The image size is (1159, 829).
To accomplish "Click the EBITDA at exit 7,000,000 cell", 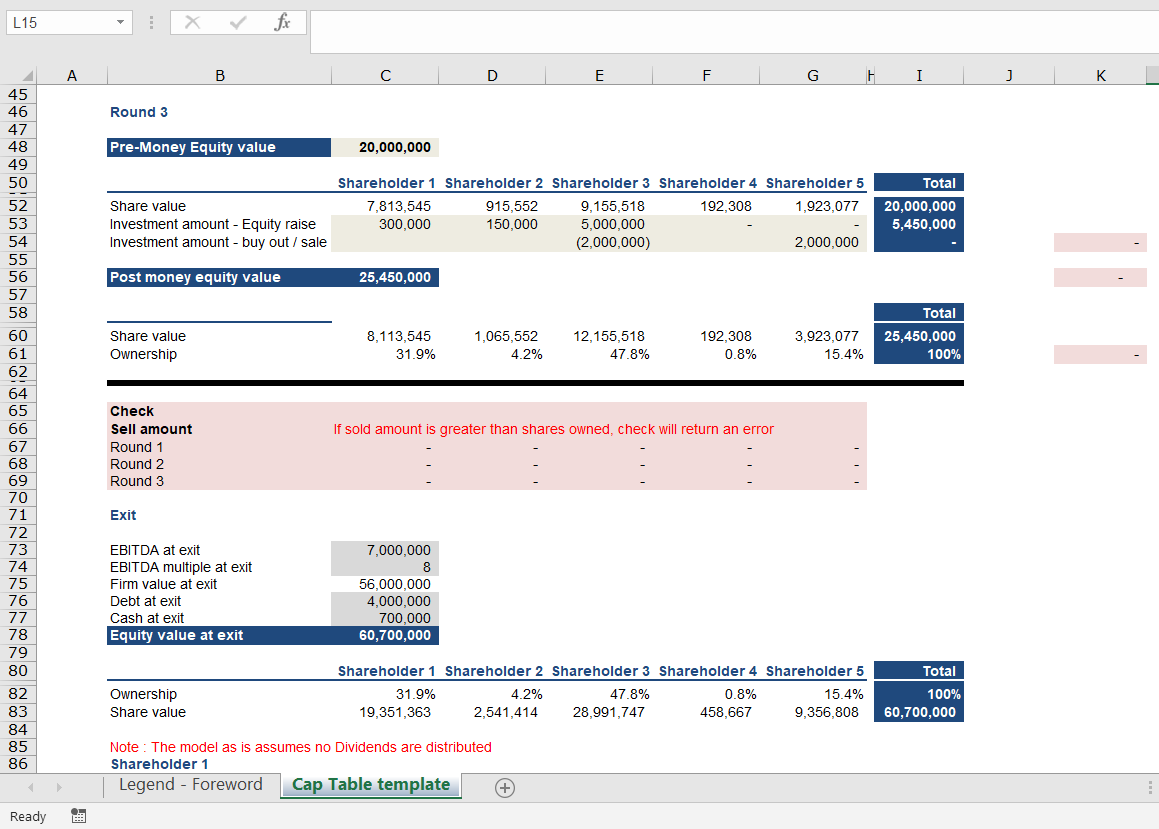I will [x=385, y=550].
